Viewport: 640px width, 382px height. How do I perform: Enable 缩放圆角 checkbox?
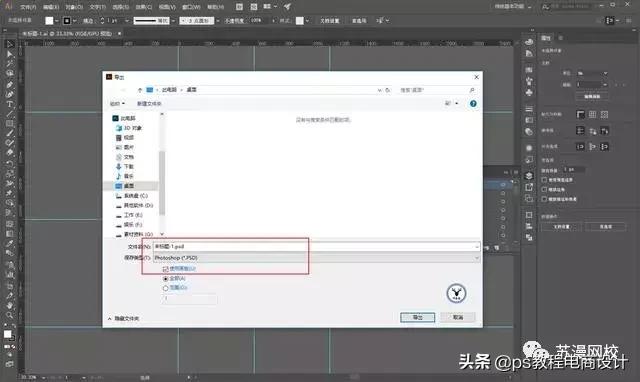coord(544,189)
